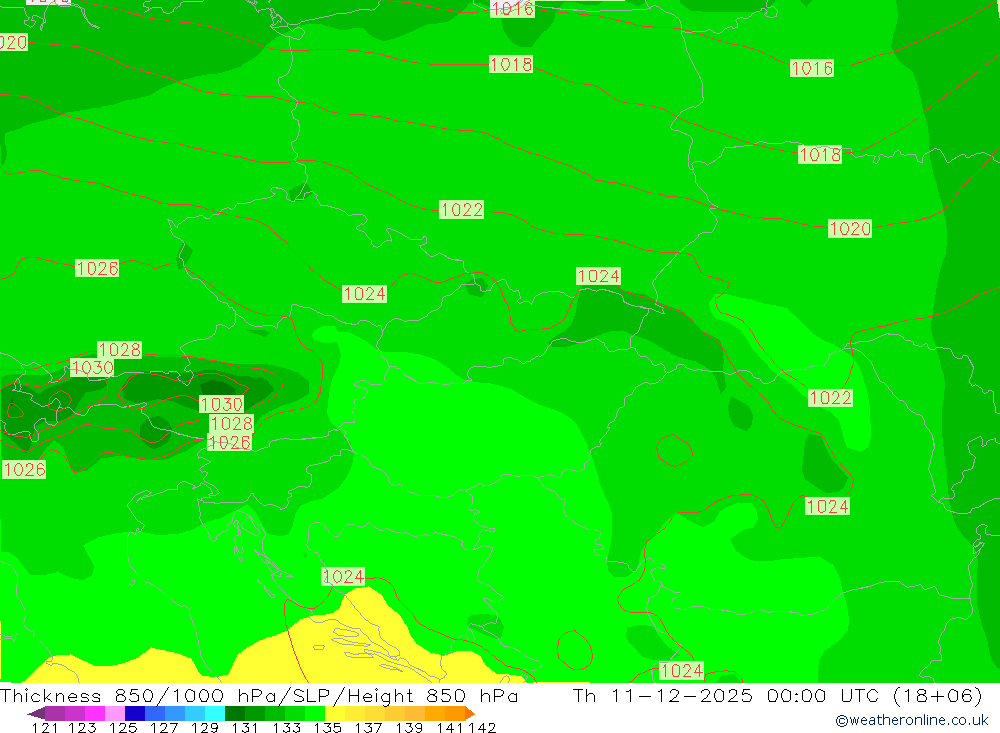Click the legend value 129

click(x=205, y=727)
